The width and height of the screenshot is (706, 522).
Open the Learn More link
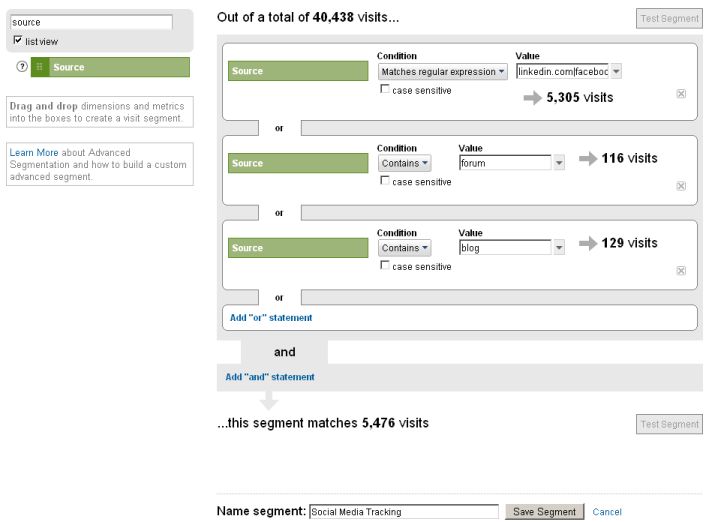pyautogui.click(x=34, y=152)
